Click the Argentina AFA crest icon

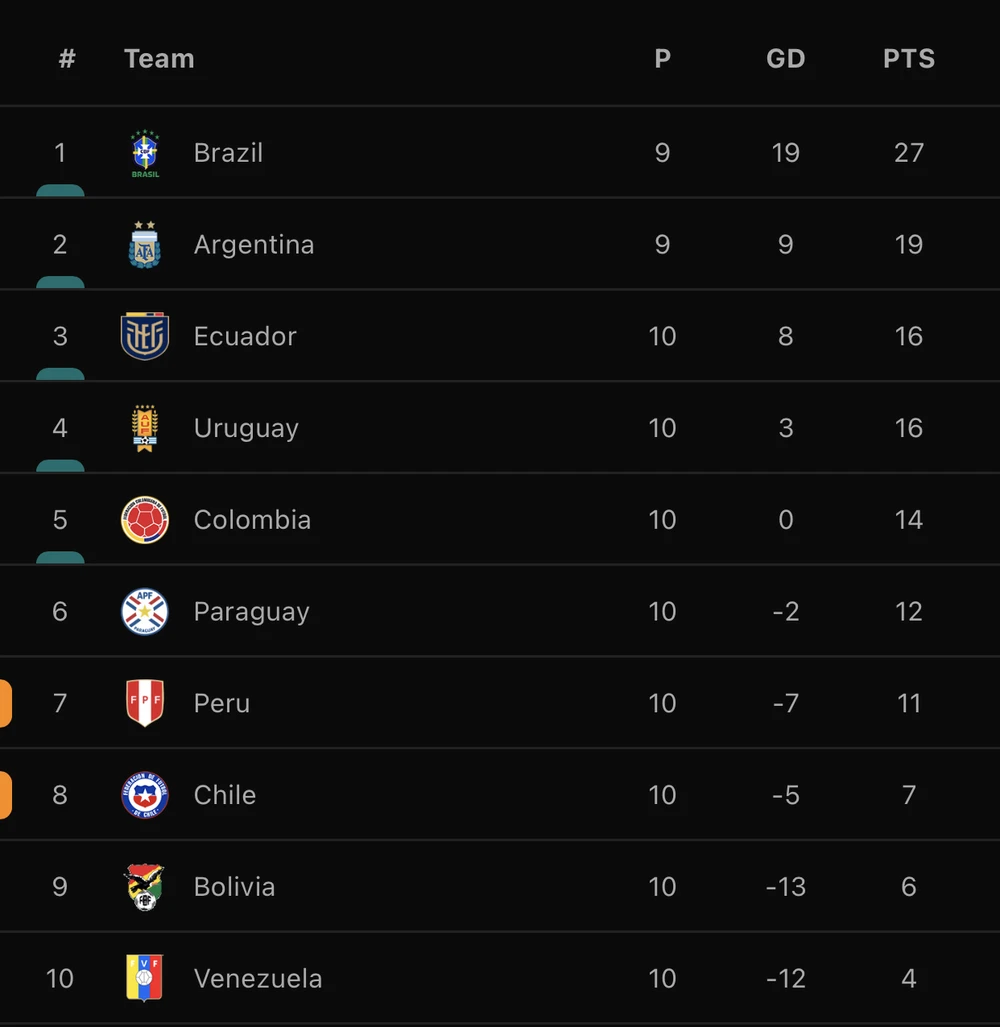[145, 245]
